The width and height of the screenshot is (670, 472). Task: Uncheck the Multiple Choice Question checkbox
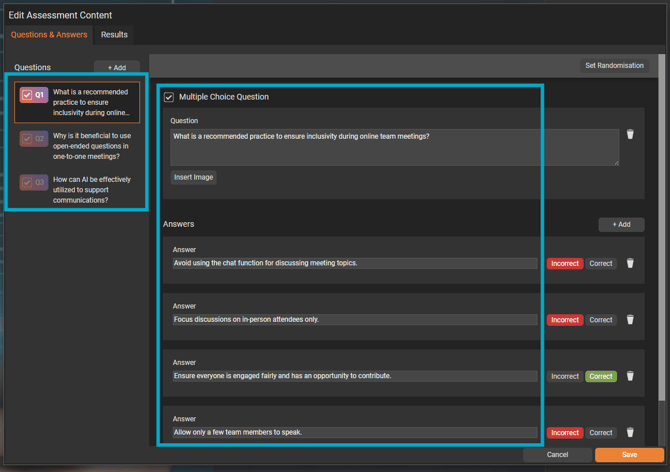[x=169, y=97]
